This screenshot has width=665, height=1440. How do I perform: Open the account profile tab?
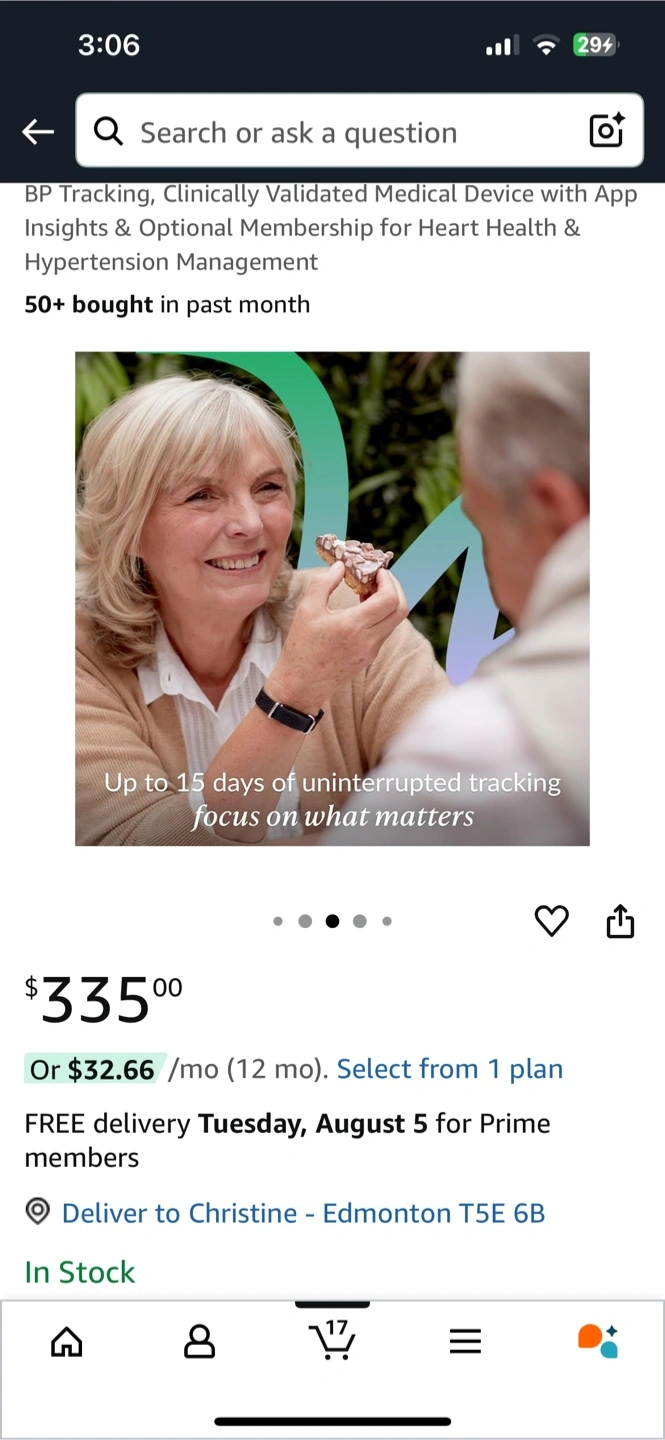pyautogui.click(x=200, y=1341)
